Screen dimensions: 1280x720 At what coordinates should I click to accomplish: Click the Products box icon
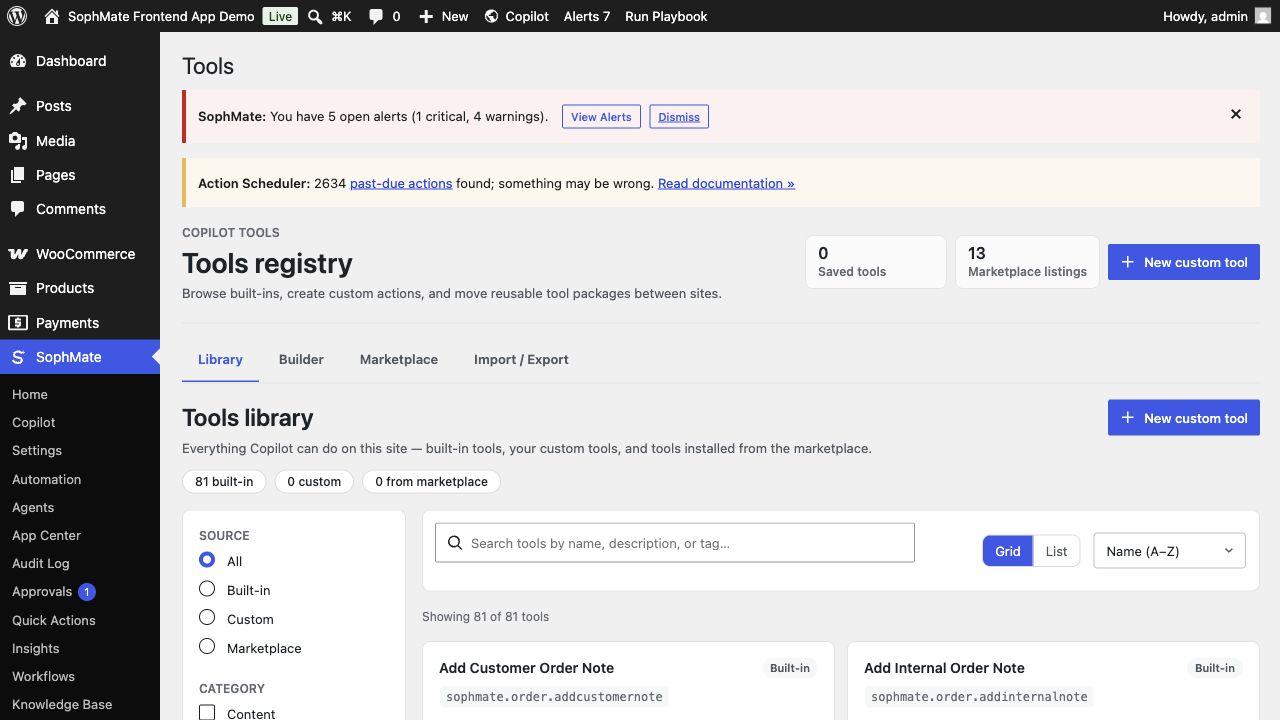tap(18, 288)
